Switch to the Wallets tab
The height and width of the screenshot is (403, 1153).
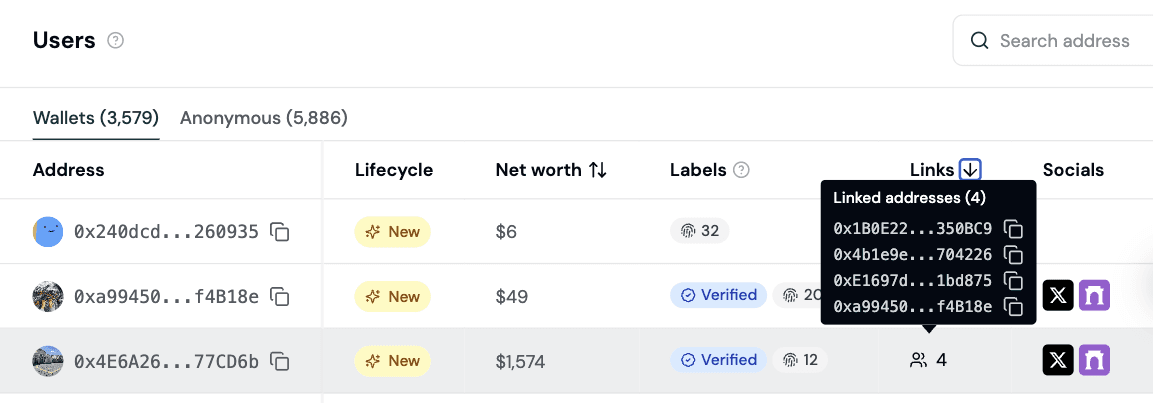(96, 118)
